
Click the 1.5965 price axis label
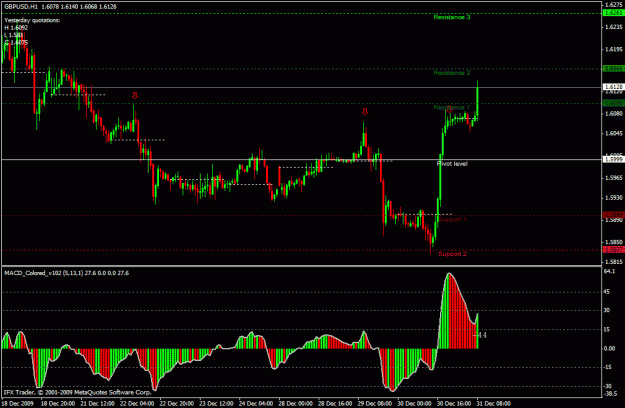(x=614, y=178)
